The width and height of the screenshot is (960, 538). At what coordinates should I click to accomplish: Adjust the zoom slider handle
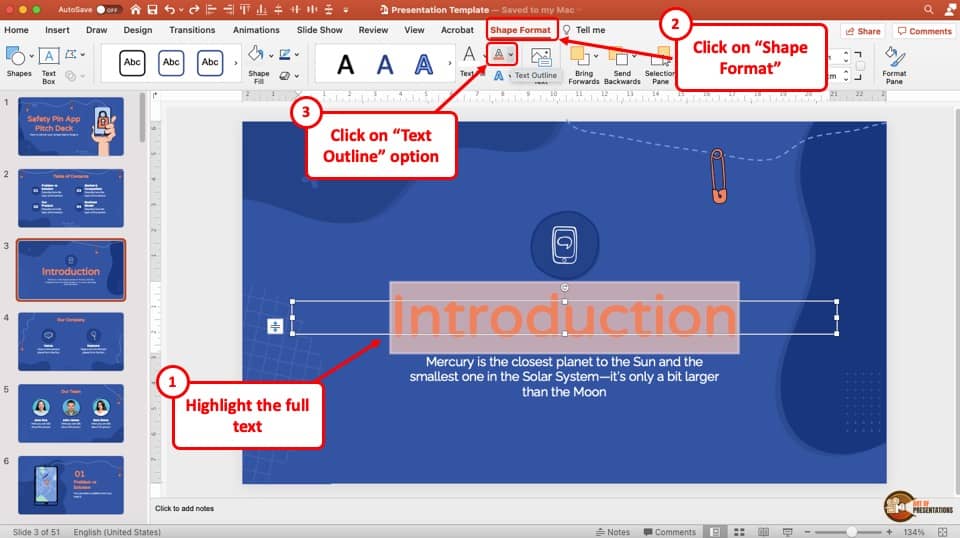[x=852, y=532]
